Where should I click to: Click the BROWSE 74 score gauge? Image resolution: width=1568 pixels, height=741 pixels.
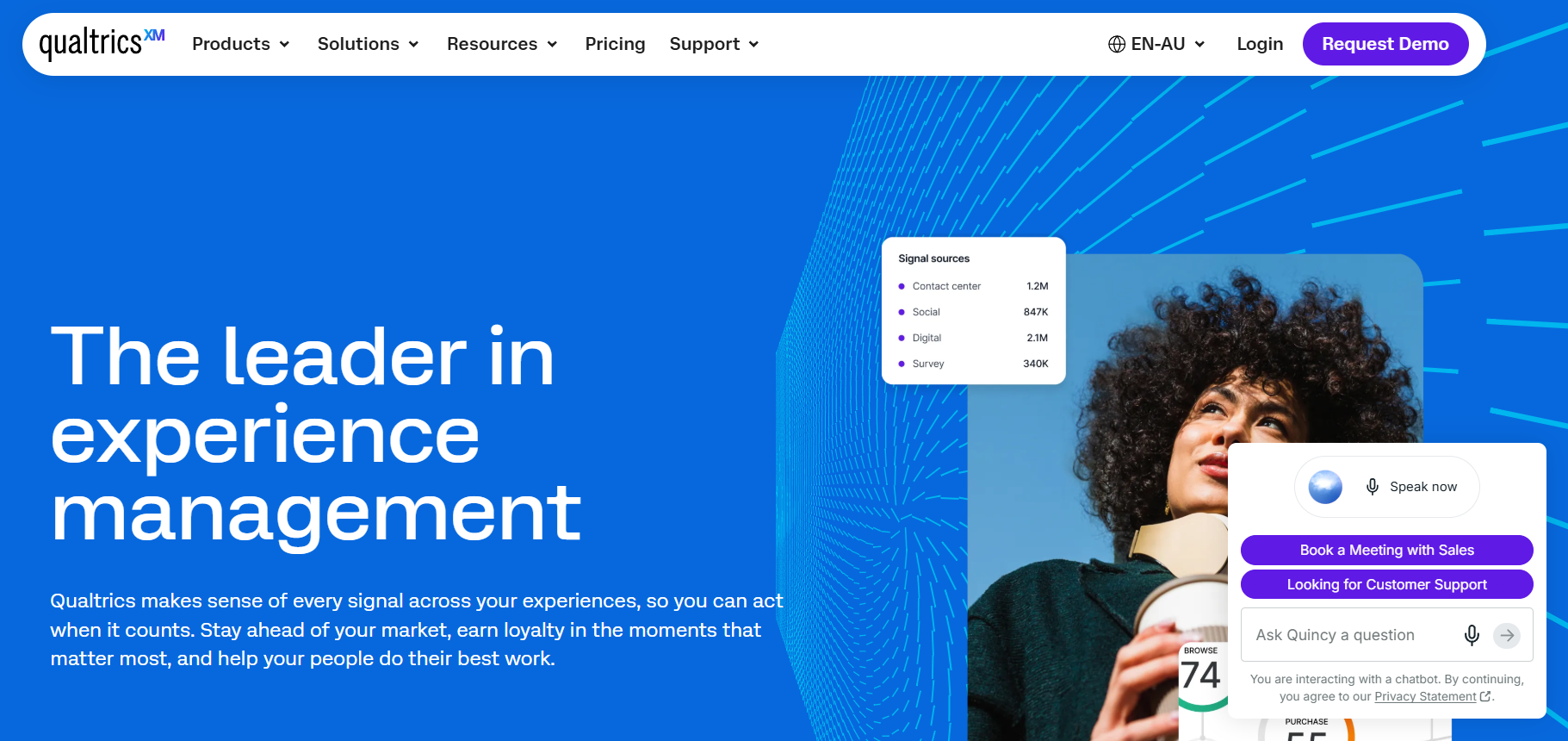(x=1201, y=676)
